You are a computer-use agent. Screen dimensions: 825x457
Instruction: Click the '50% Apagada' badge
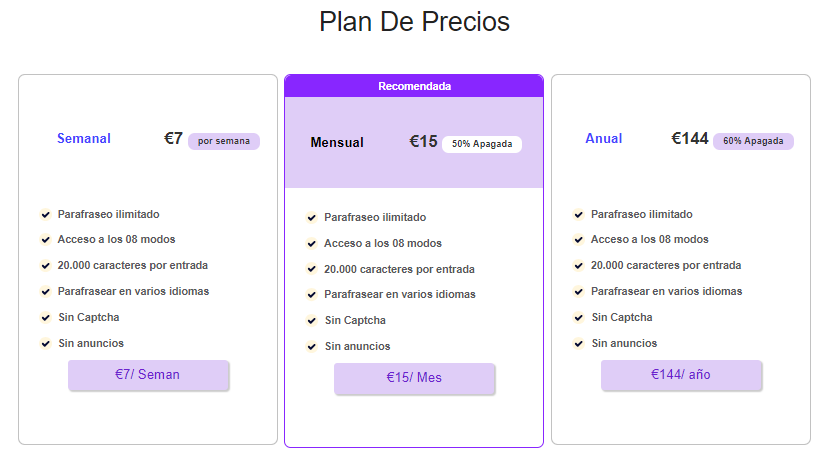point(482,144)
